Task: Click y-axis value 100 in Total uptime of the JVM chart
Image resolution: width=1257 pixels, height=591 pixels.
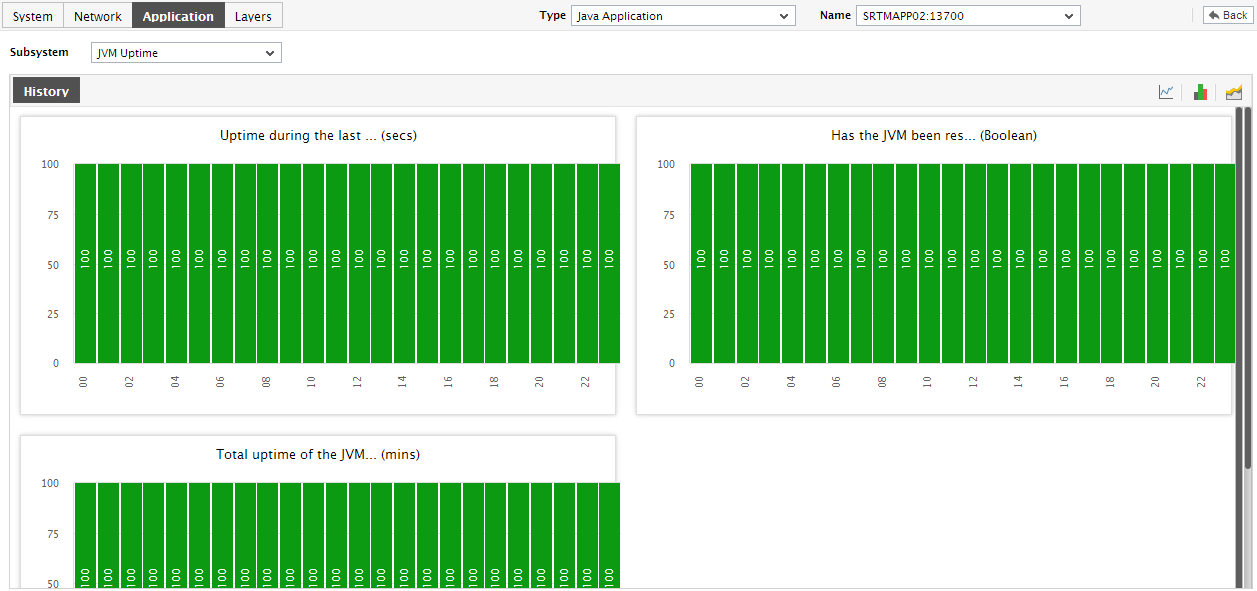Action: pos(49,483)
